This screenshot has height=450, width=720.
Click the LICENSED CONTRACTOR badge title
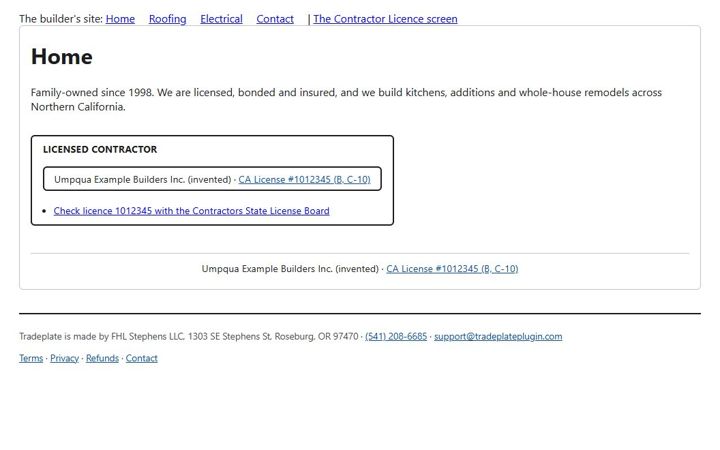100,149
